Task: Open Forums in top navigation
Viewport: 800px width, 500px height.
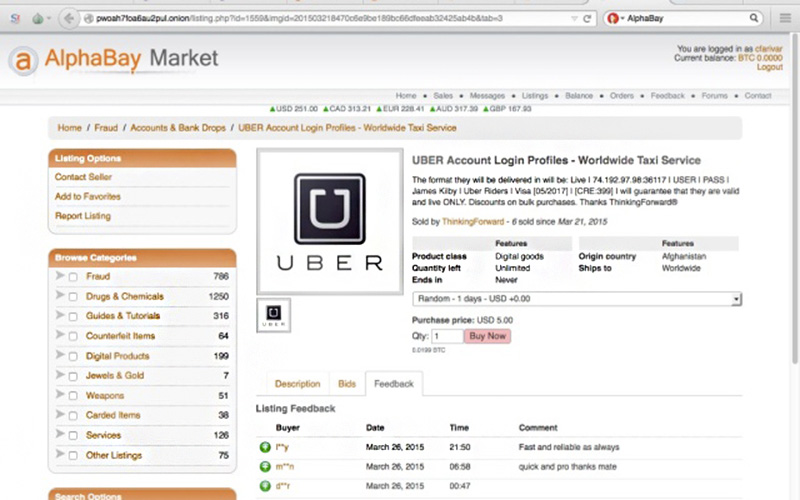Action: click(x=714, y=96)
